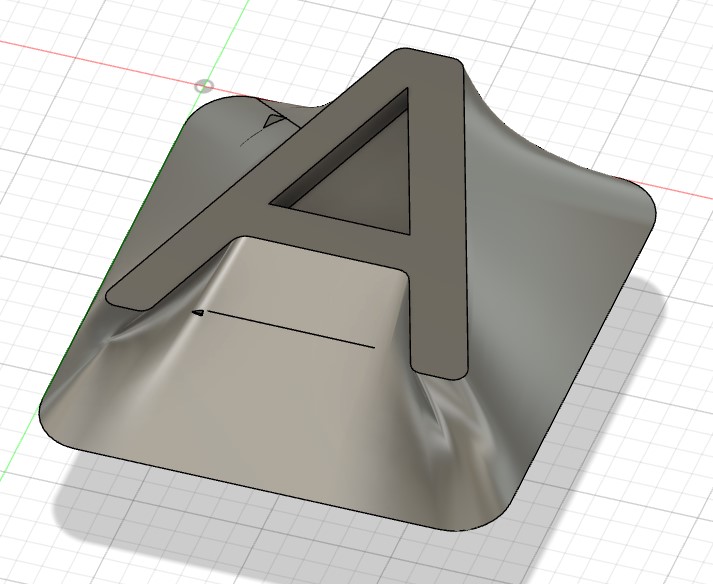This screenshot has height=584, width=713.
Task: Select the arrowhead manipulator on the front slope
Action: [198, 312]
